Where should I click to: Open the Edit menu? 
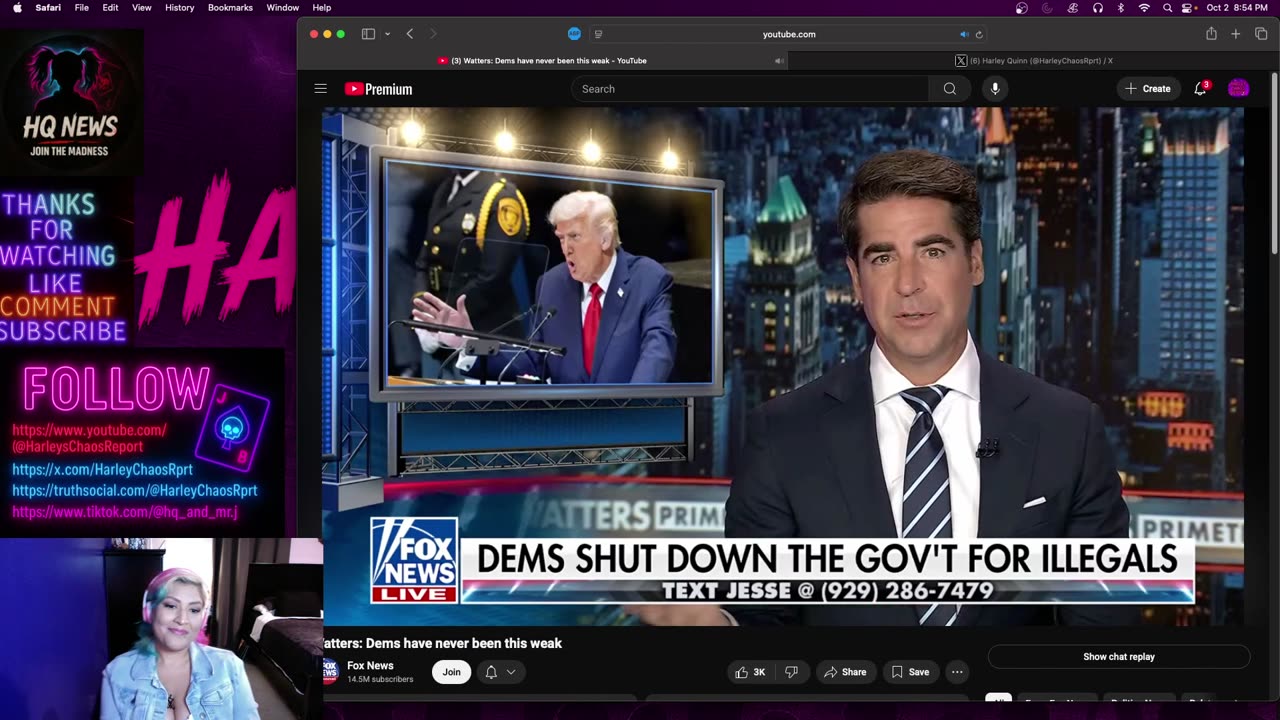tap(110, 8)
